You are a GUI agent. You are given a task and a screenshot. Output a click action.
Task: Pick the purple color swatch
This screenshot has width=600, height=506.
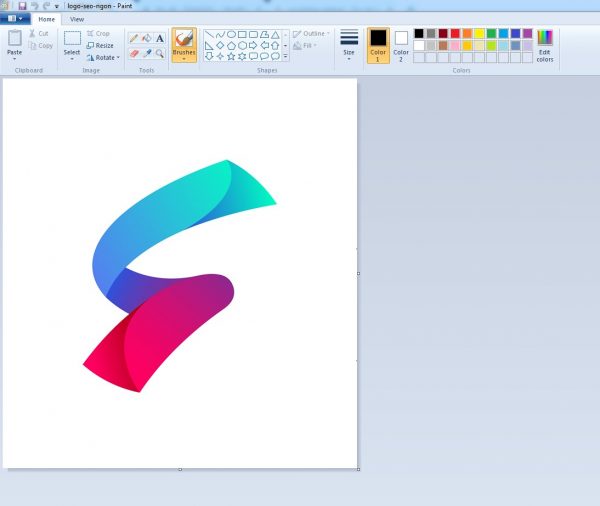(528, 34)
